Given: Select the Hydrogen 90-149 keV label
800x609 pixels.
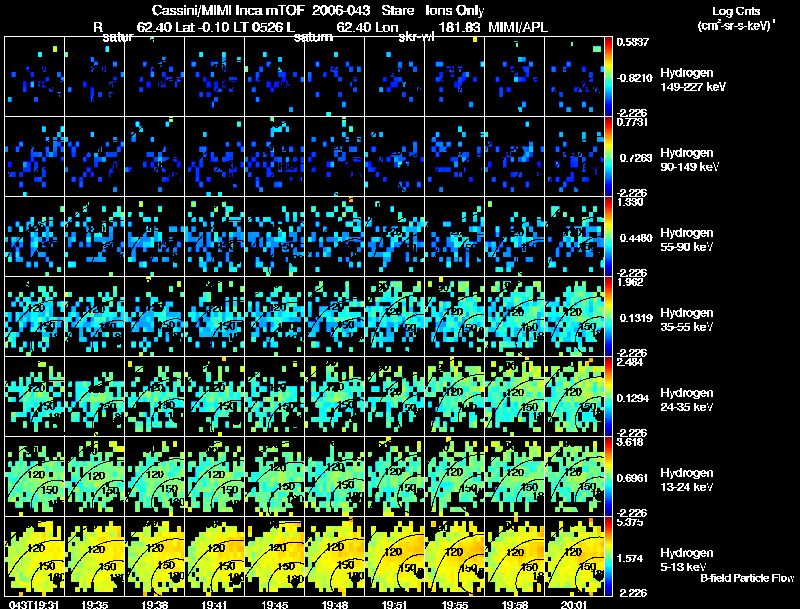Looking at the screenshot, I should coord(690,160).
